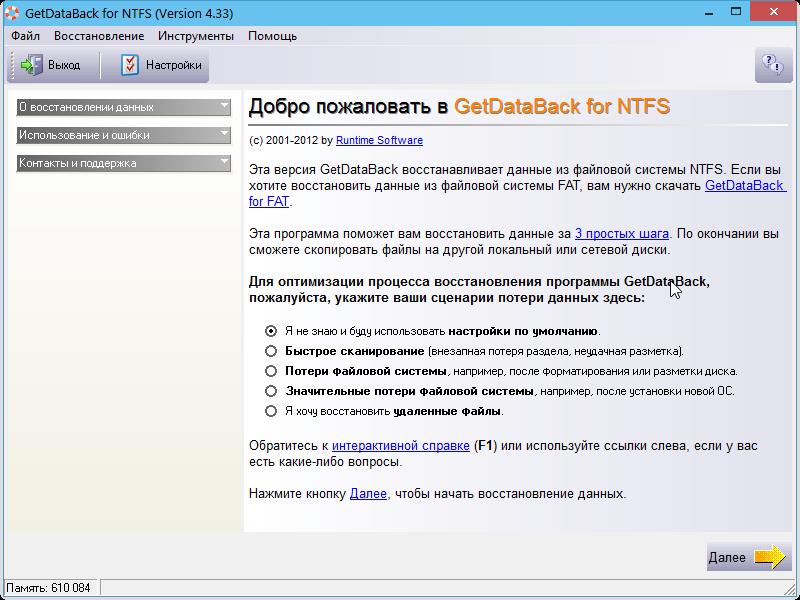
Task: Select настройки по умолчанию radio option
Action: (x=271, y=331)
